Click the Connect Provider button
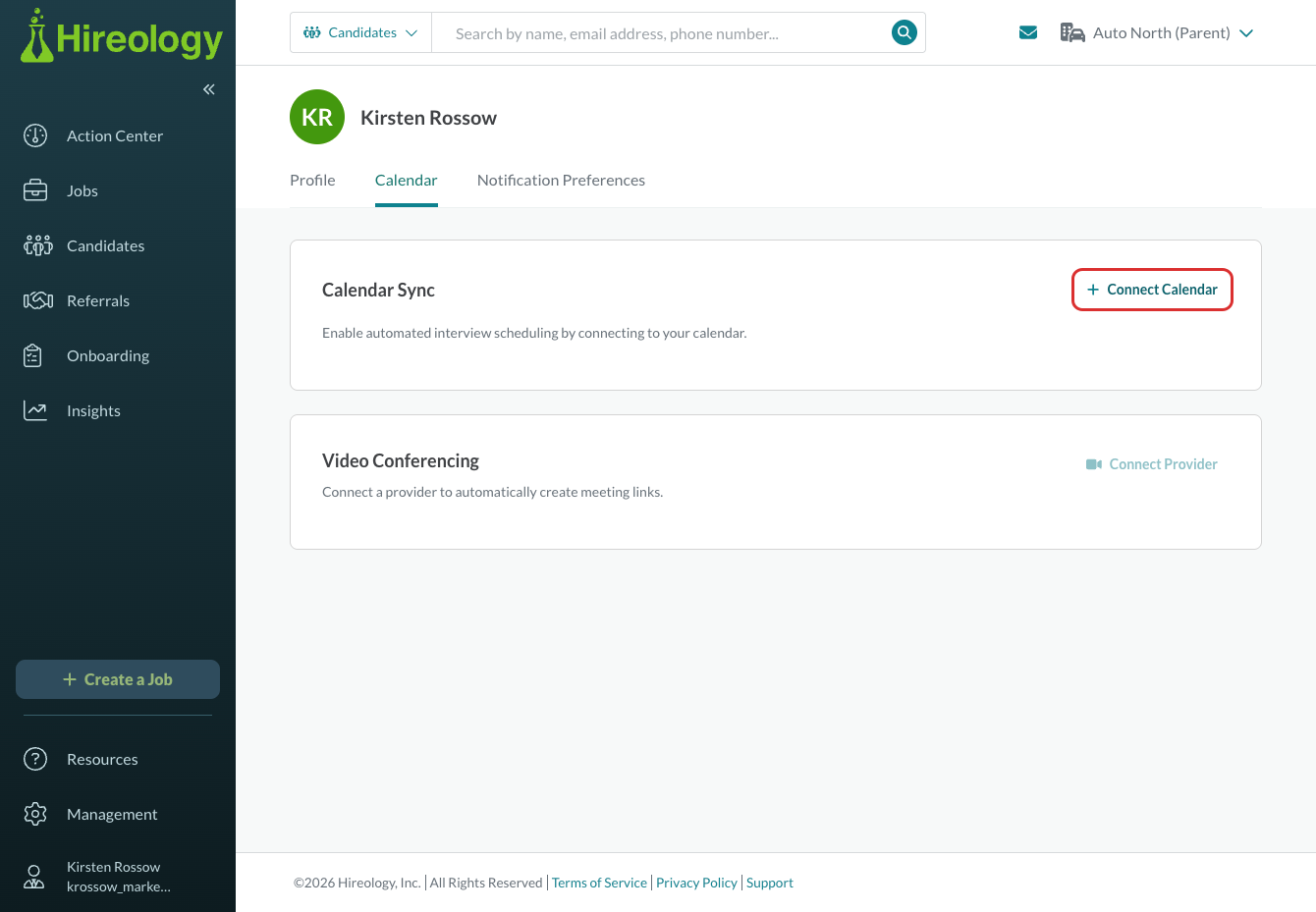 point(1152,464)
